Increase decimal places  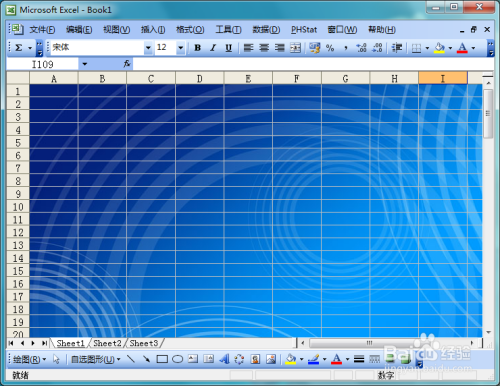[361, 48]
